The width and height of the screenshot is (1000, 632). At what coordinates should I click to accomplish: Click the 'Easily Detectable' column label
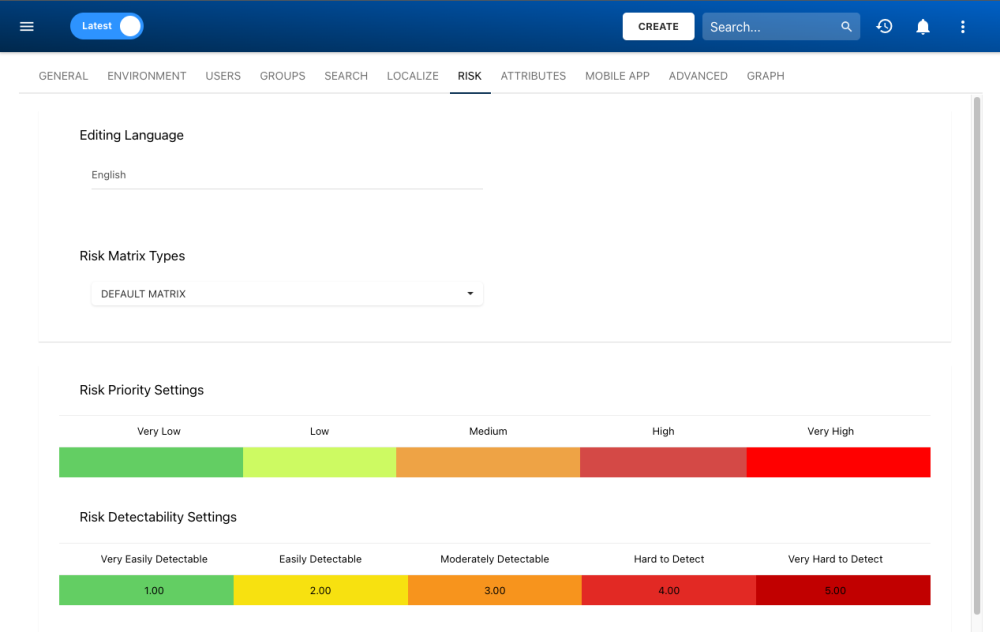tap(320, 559)
